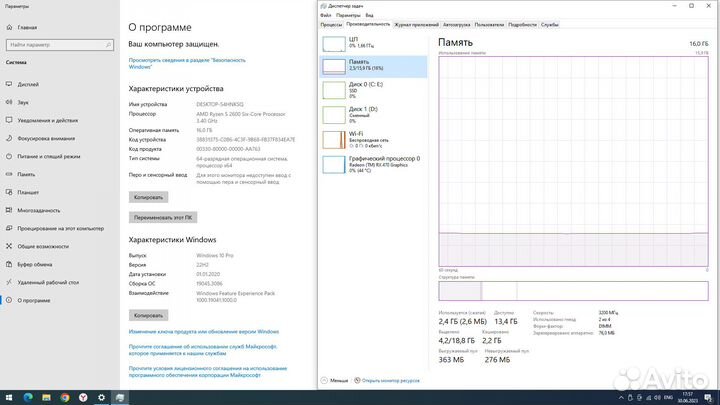Focus the Найти параметр search field
This screenshot has width=720, height=405.
[x=60, y=45]
